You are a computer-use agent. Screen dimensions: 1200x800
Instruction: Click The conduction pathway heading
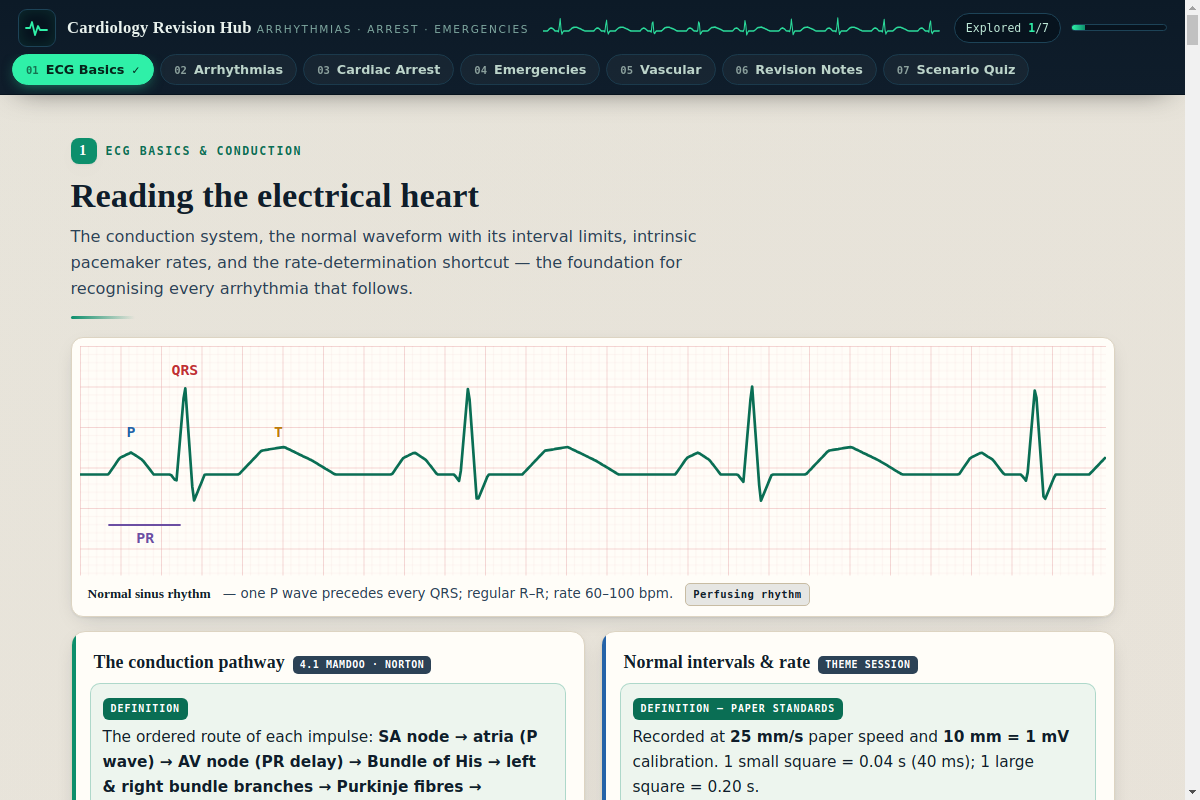(x=189, y=662)
